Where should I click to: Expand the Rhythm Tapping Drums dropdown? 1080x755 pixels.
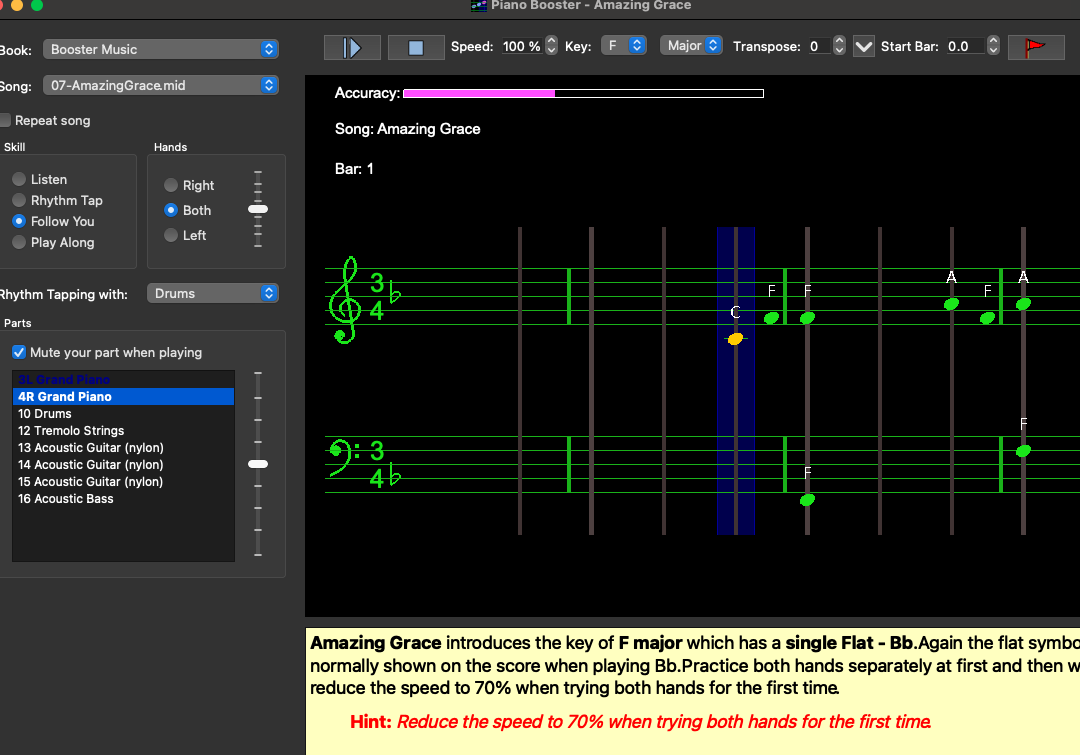coord(213,293)
